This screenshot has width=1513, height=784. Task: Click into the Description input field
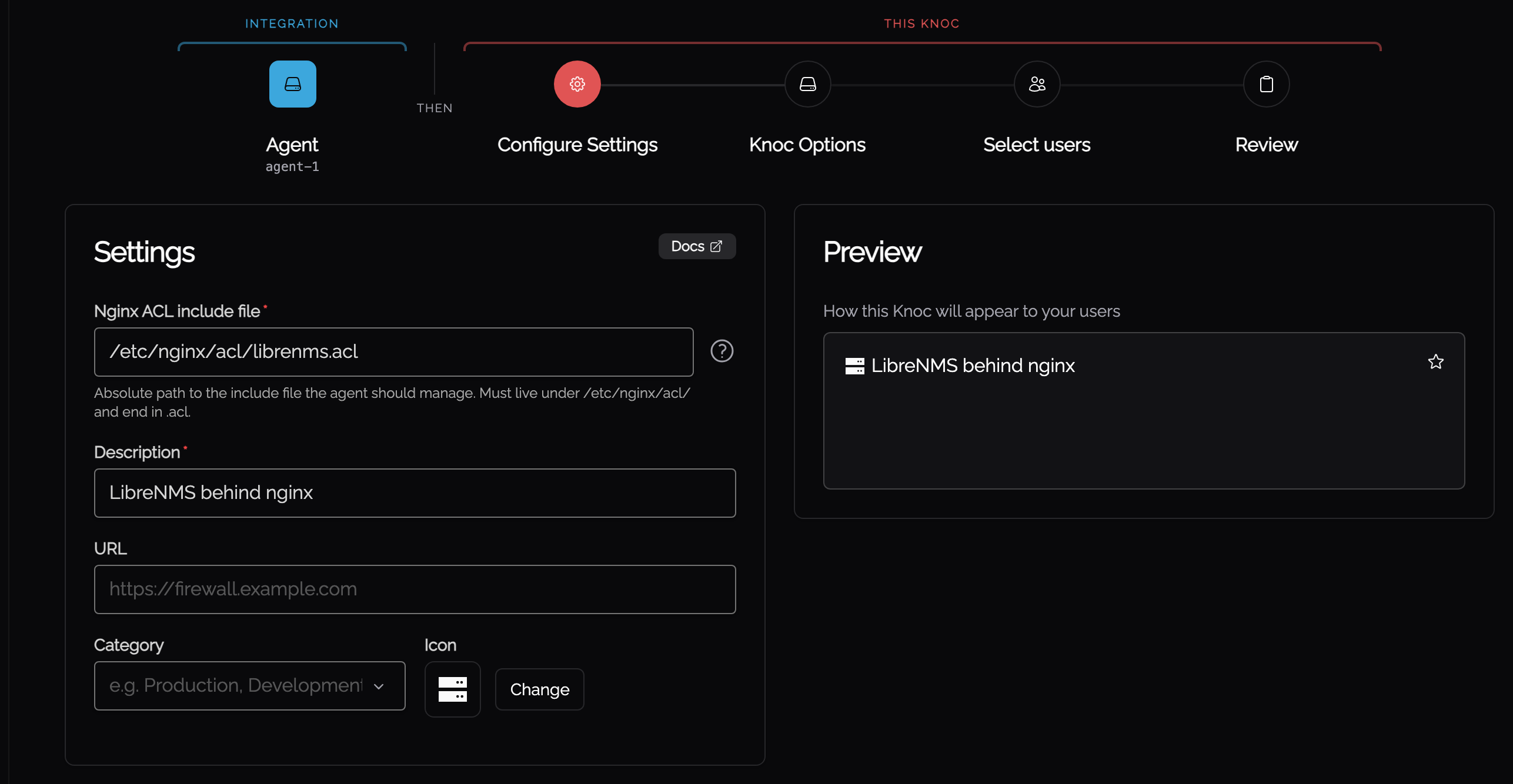coord(415,493)
